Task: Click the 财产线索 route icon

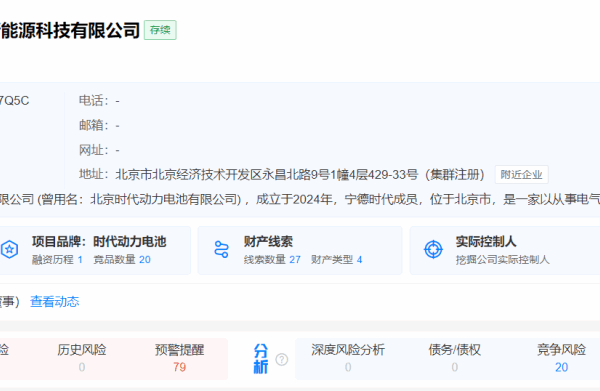Action: (x=221, y=249)
